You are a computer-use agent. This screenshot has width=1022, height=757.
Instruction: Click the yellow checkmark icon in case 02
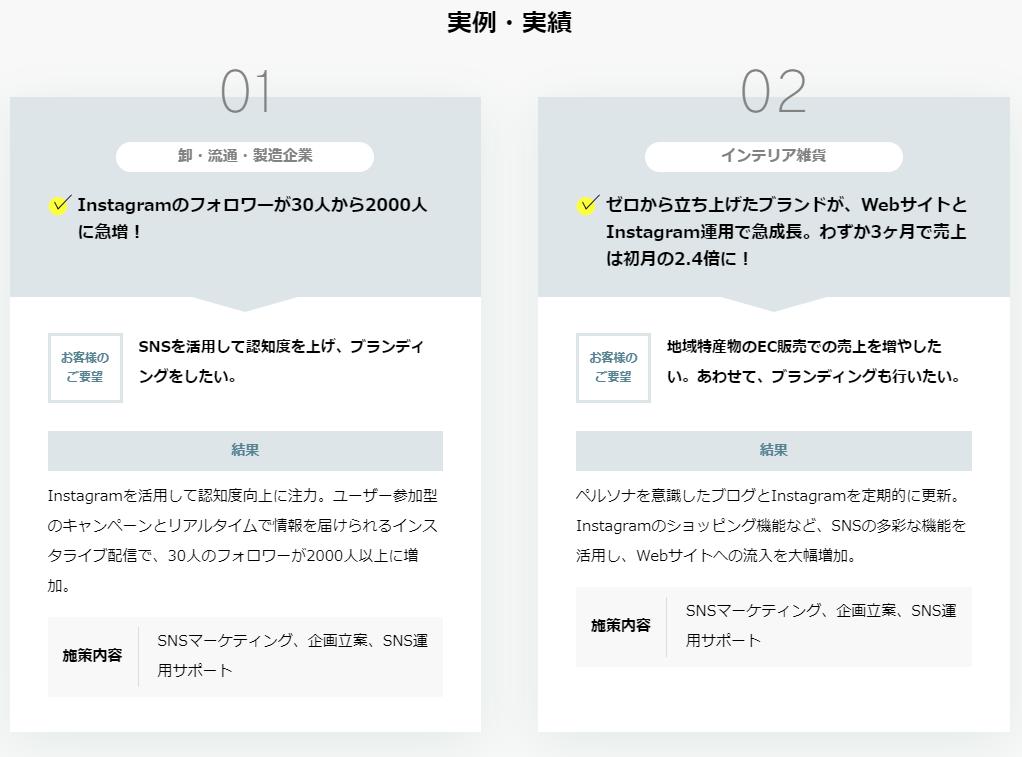(588, 205)
